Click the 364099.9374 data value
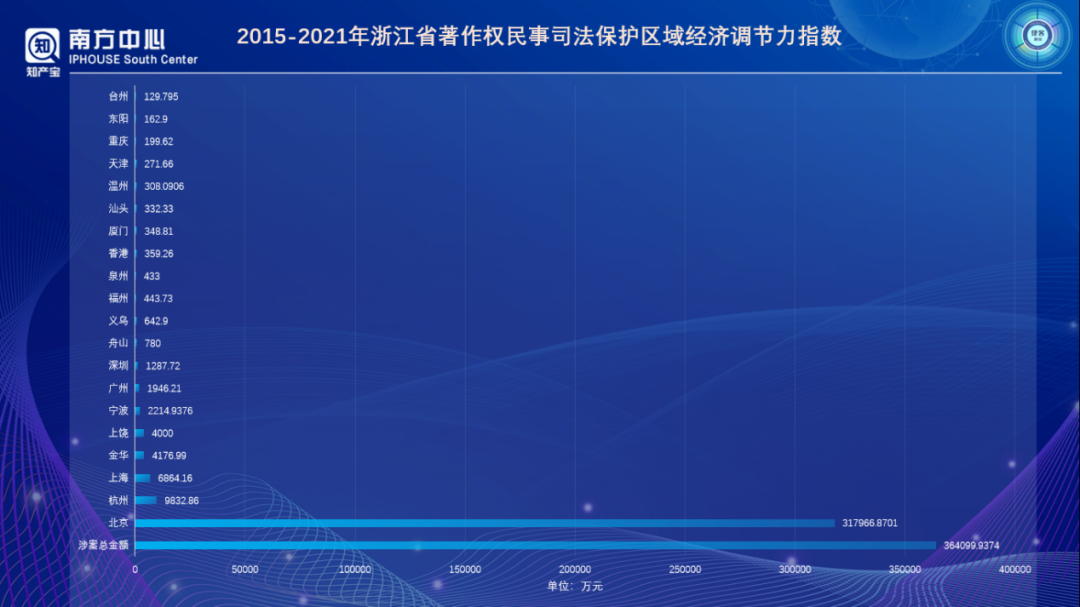 pos(971,546)
